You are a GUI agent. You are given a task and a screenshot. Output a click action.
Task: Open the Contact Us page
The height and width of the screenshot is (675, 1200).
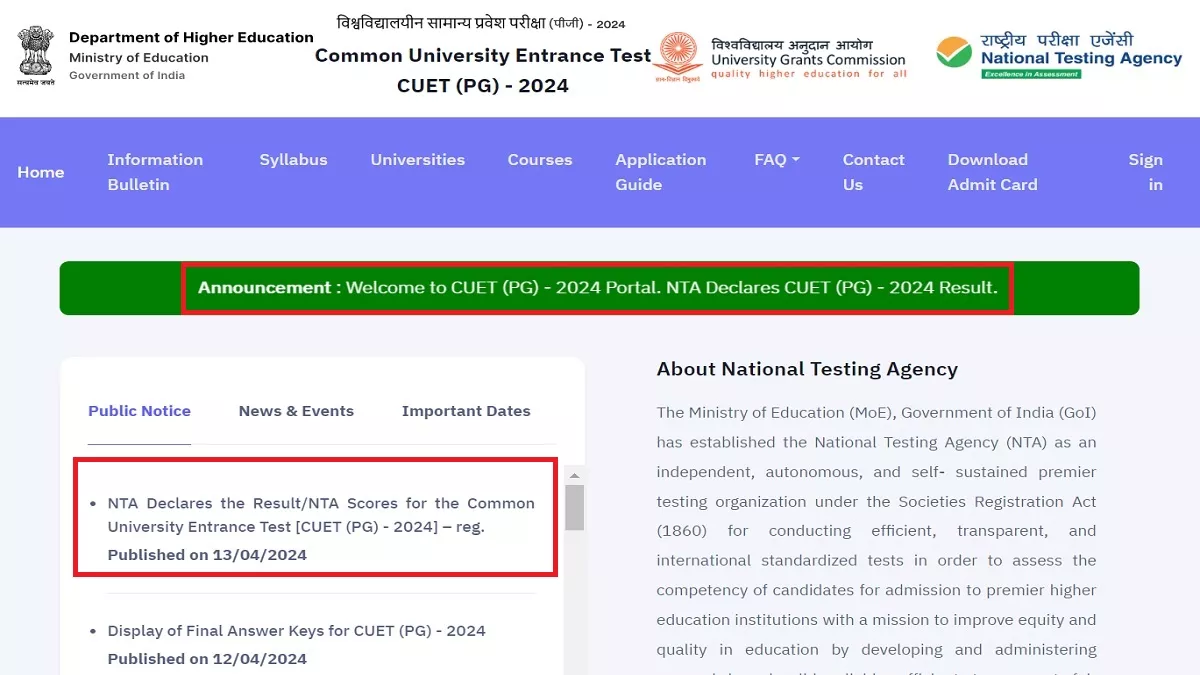[873, 172]
